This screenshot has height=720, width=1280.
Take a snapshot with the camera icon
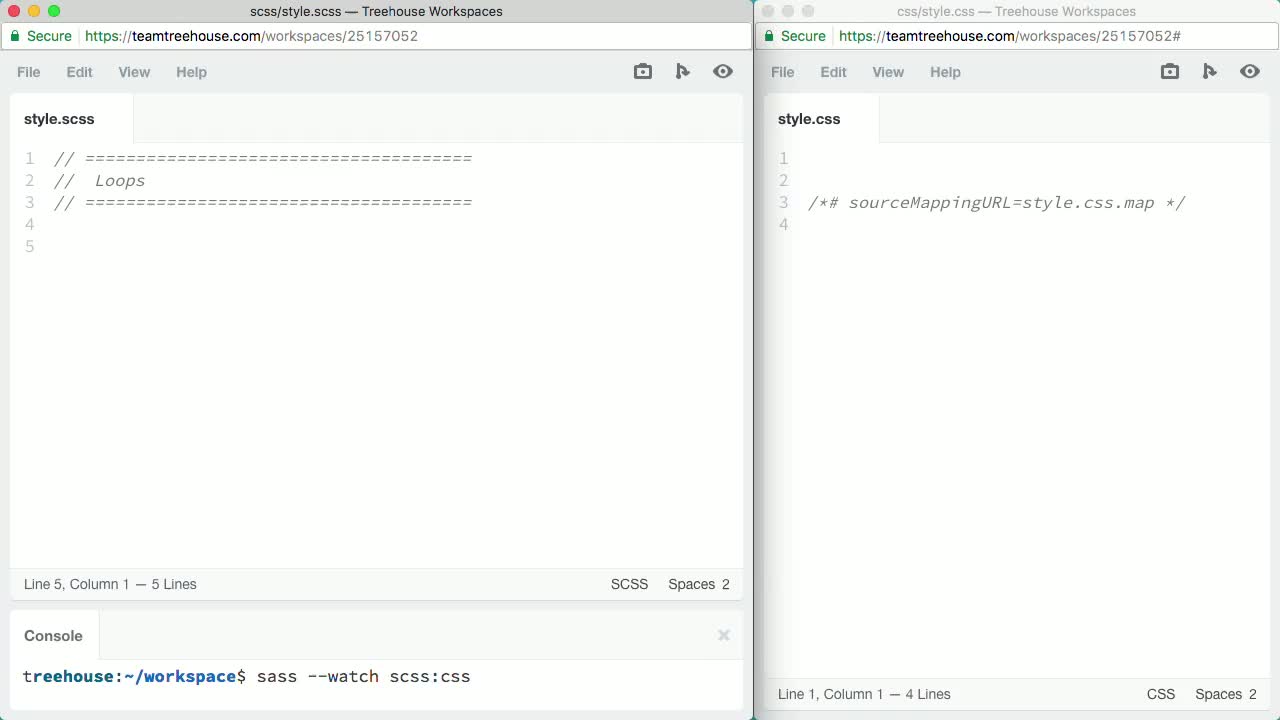tap(642, 71)
